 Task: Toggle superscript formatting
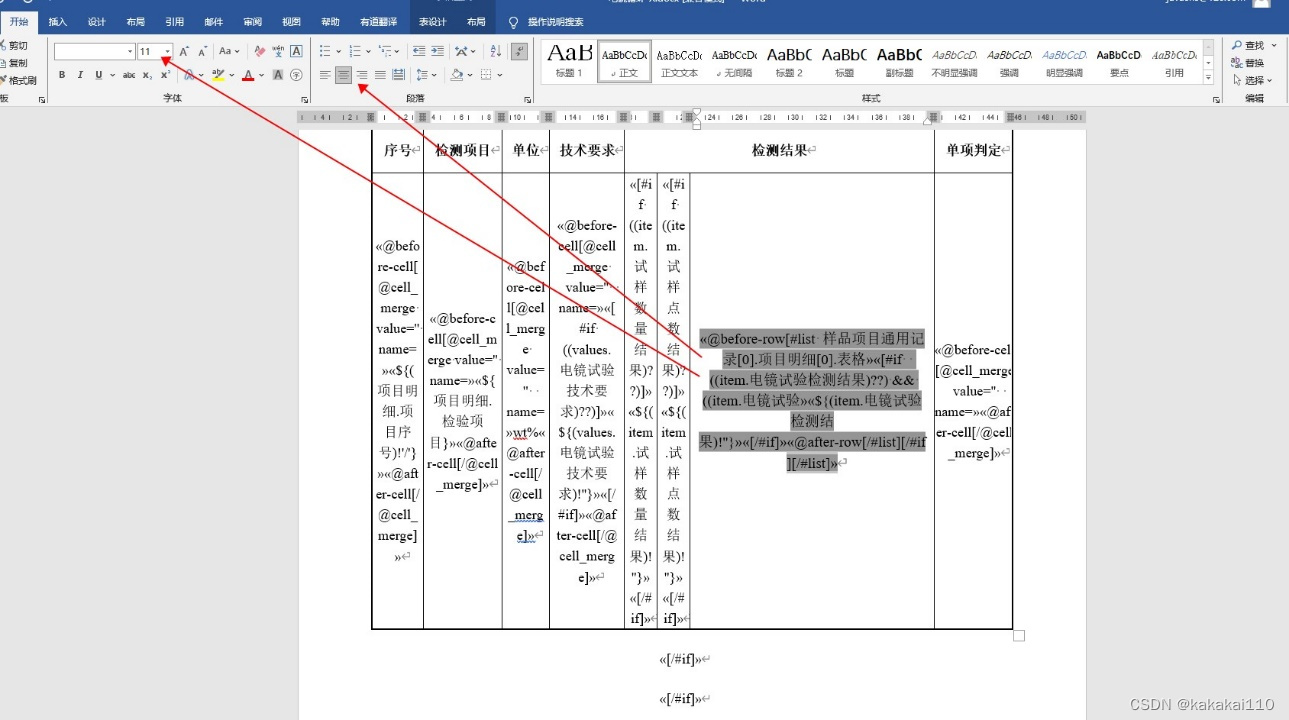165,75
